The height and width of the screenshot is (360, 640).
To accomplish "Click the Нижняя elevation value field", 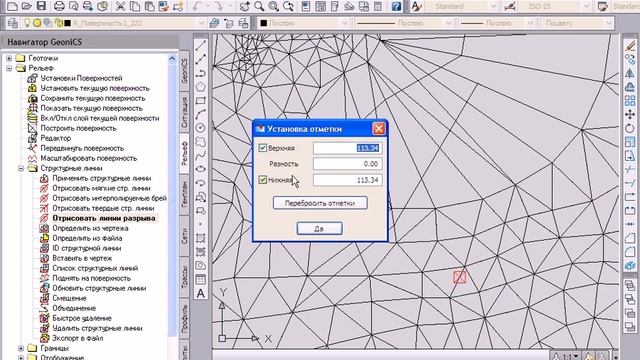I will point(348,180).
